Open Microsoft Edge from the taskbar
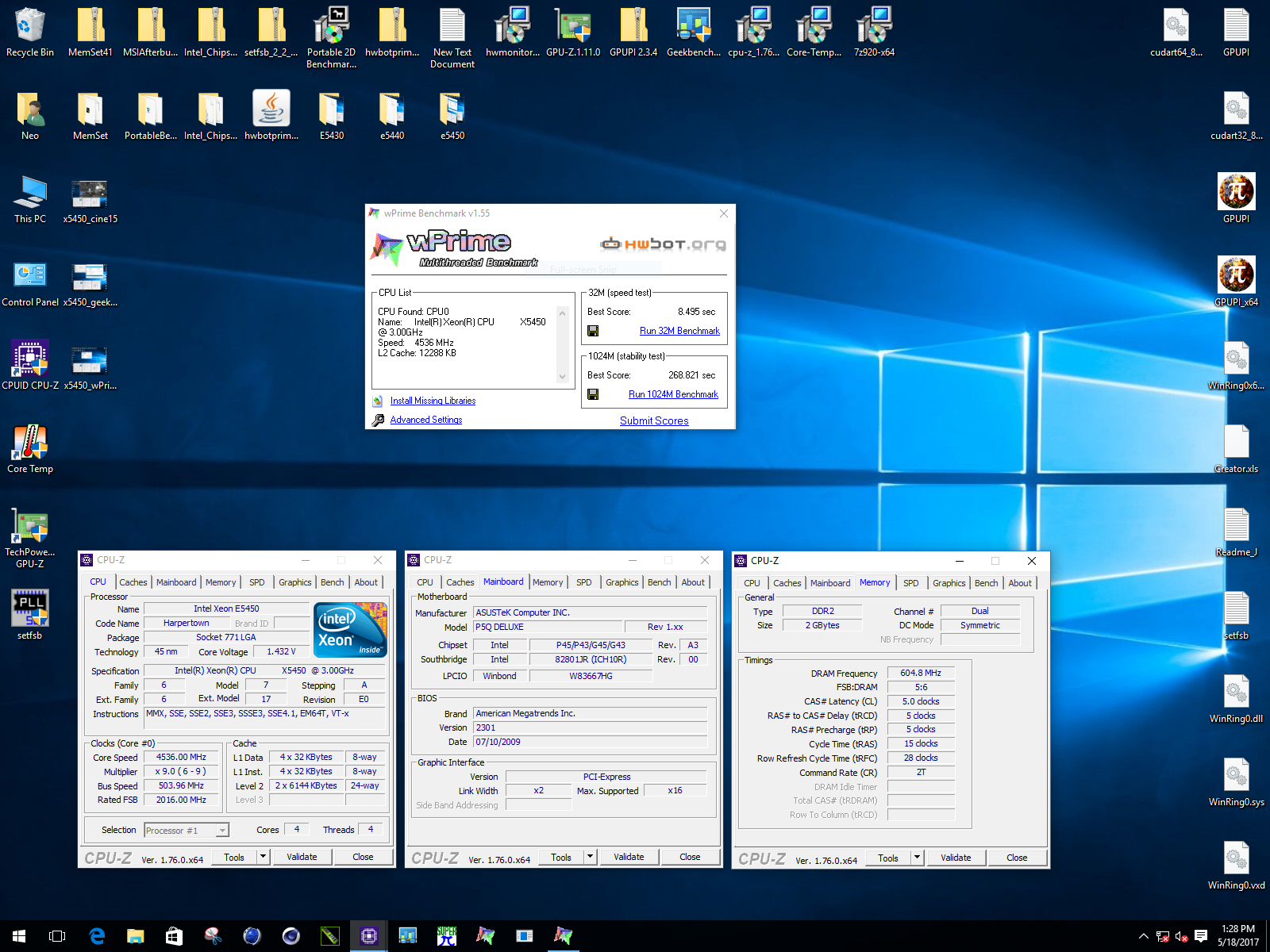This screenshot has width=1270, height=952. pos(97,936)
